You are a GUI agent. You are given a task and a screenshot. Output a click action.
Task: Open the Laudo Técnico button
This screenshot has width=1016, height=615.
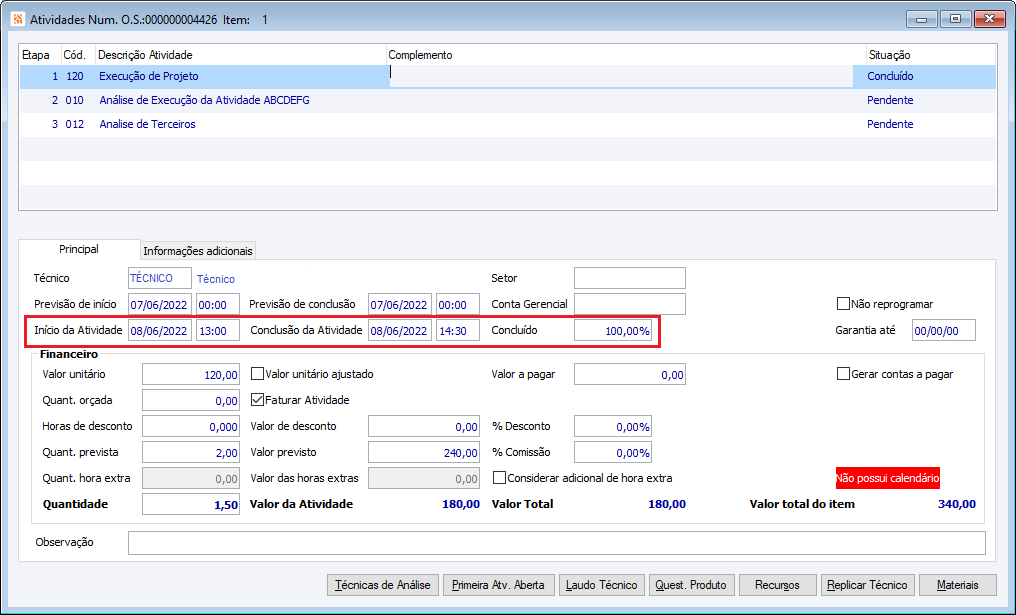(599, 585)
